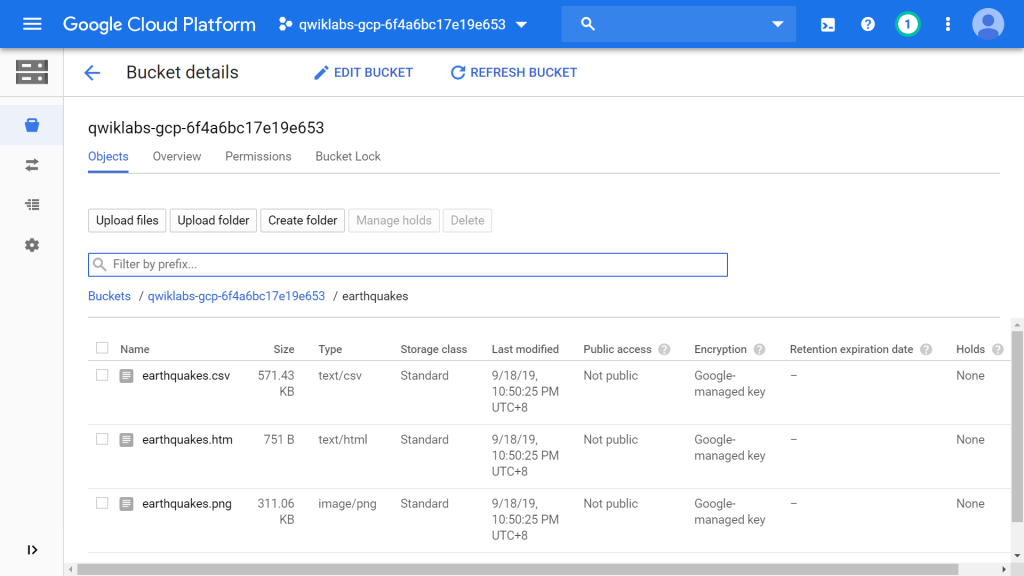Viewport: 1024px width, 576px height.
Task: Click the scroll down arrow
Action: tap(1017, 556)
